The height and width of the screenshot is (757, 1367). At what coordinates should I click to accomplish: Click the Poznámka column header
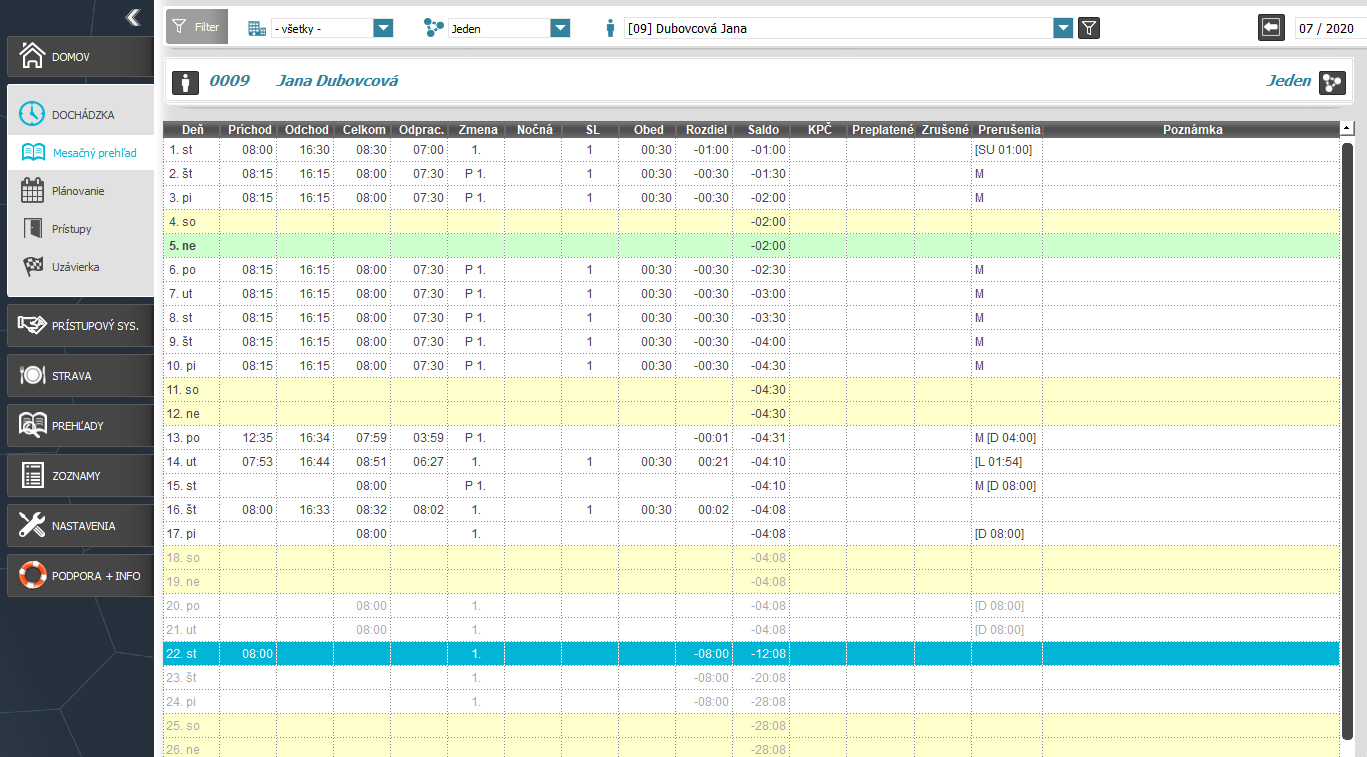point(1192,130)
